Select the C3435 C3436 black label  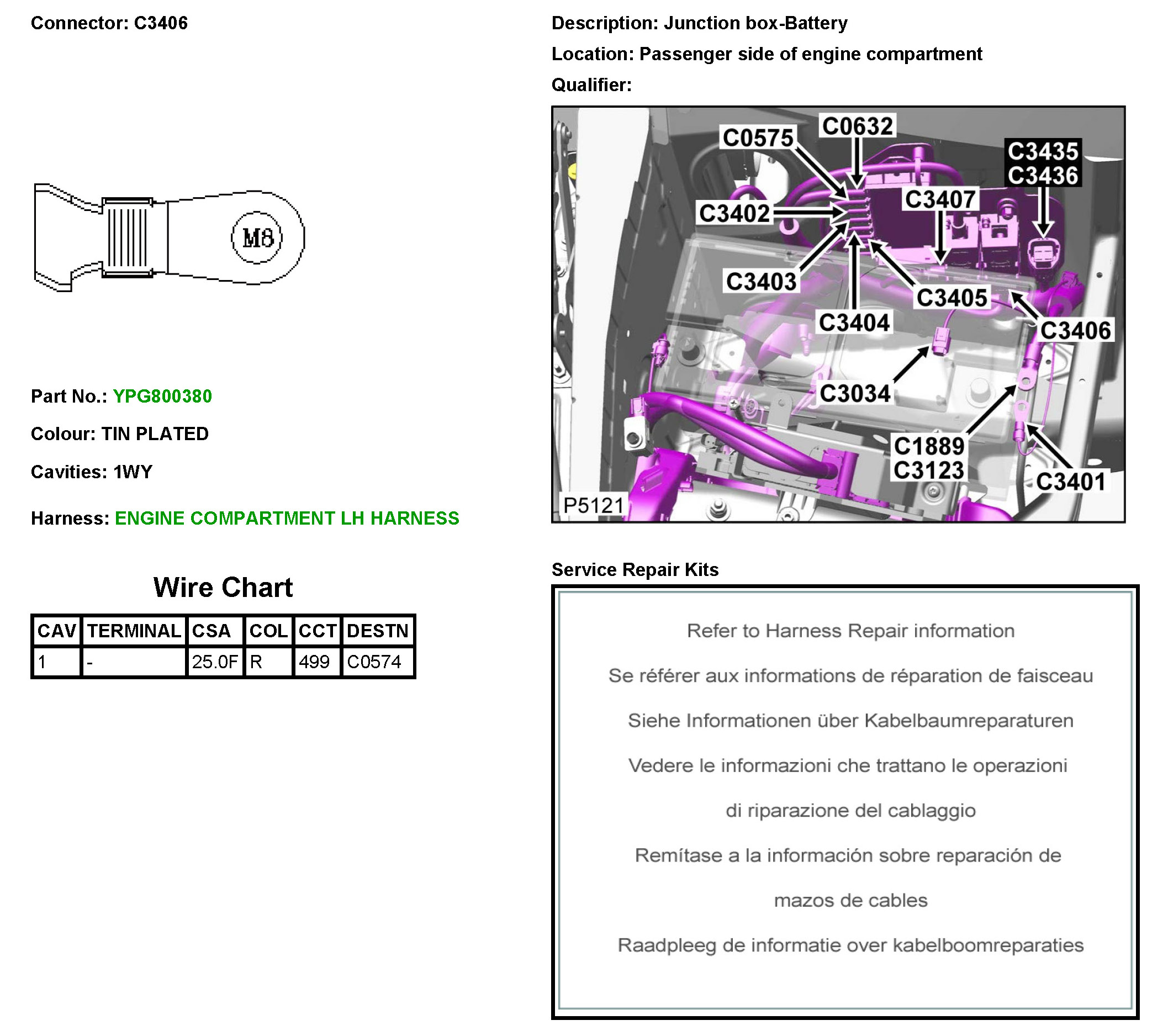[x=1042, y=163]
